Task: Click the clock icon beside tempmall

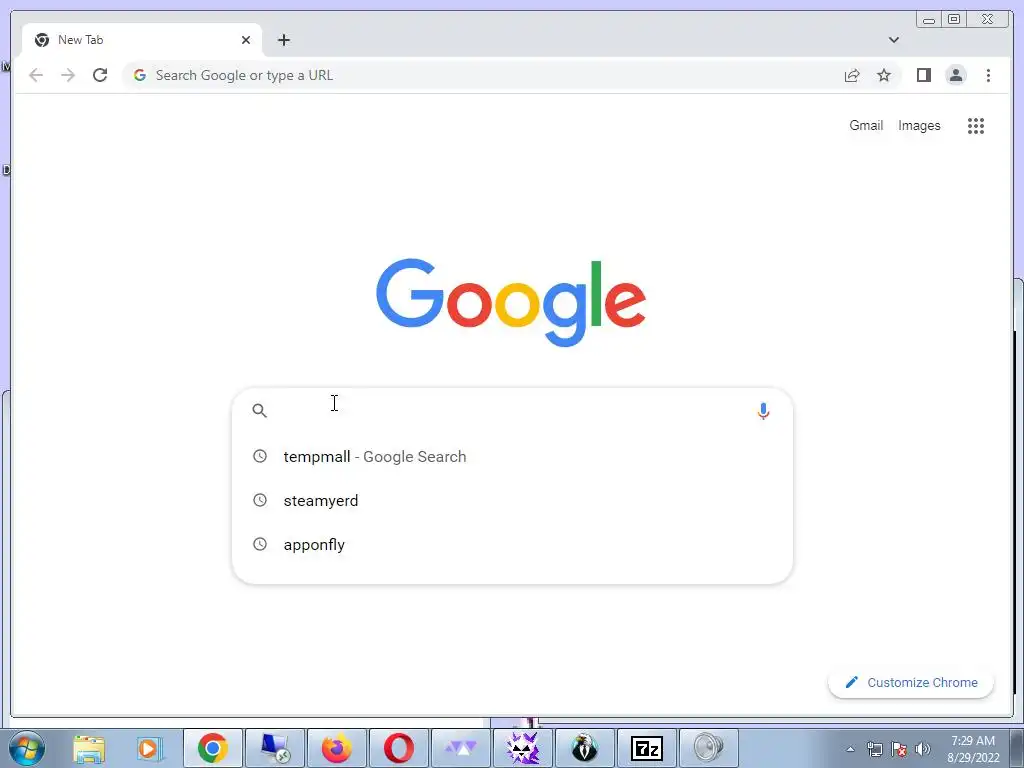Action: 260,456
